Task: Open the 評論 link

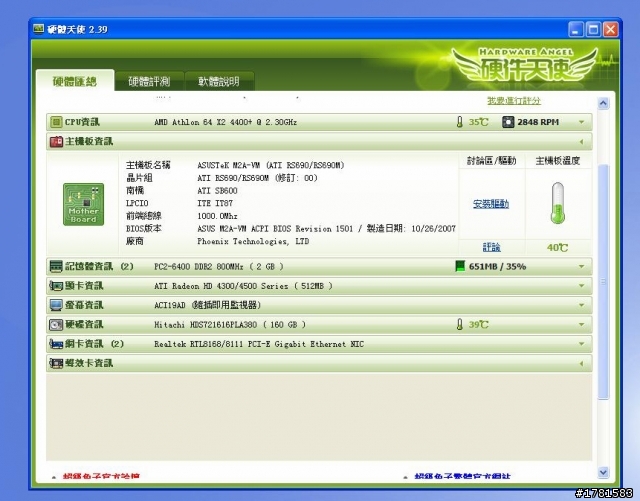Action: click(x=491, y=247)
